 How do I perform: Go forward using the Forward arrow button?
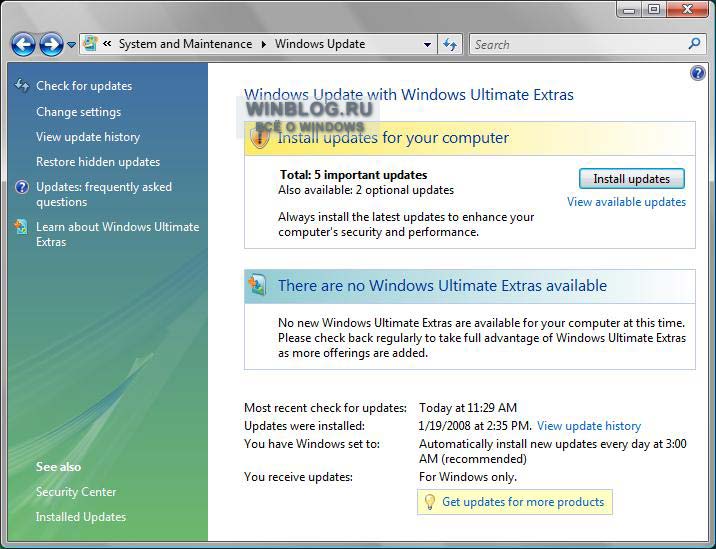[51, 44]
